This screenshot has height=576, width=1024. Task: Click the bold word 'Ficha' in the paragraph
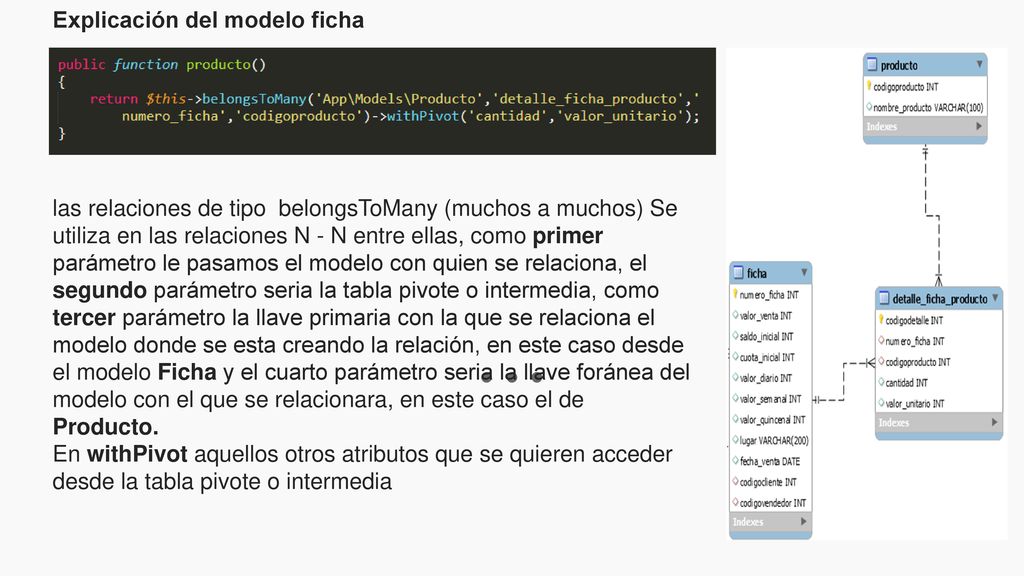coord(187,372)
